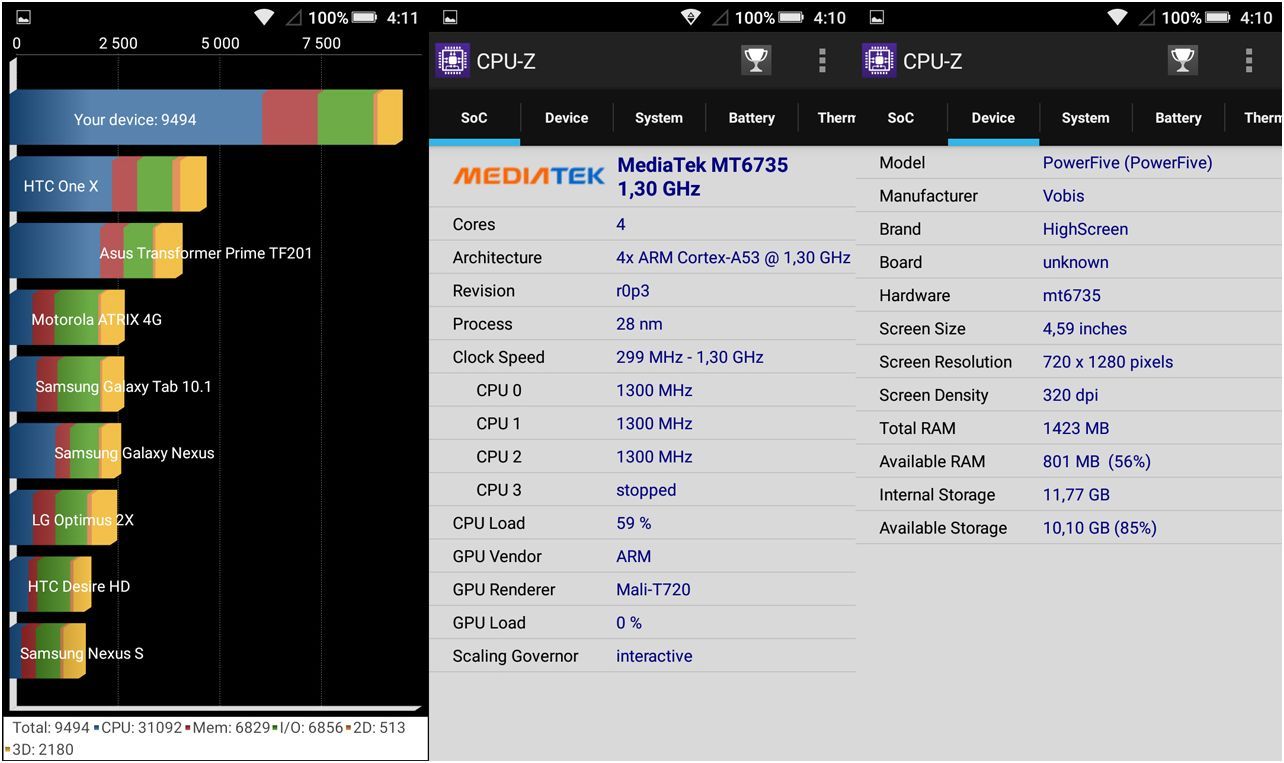Open the three-dot overflow menu in the middle CPU-Z screen
Image resolution: width=1284 pixels, height=763 pixels.
point(822,61)
